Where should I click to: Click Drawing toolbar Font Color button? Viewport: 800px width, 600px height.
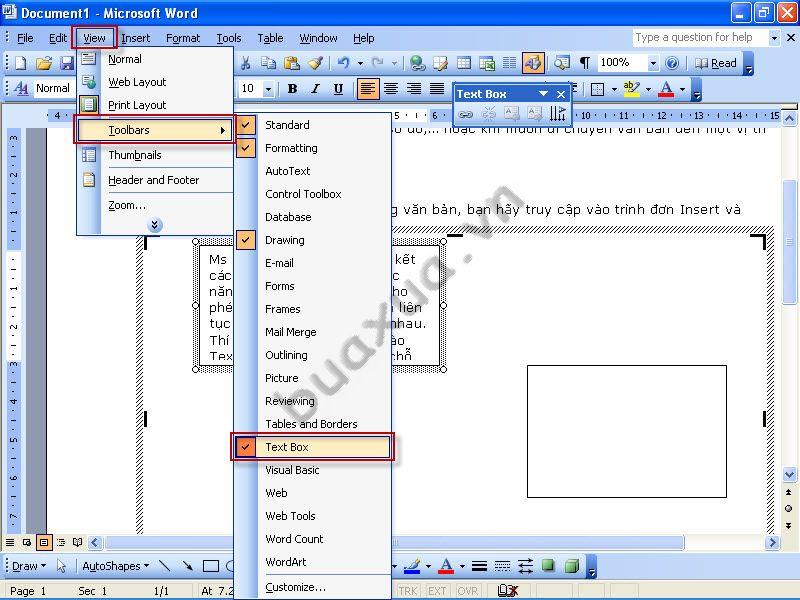click(x=446, y=566)
